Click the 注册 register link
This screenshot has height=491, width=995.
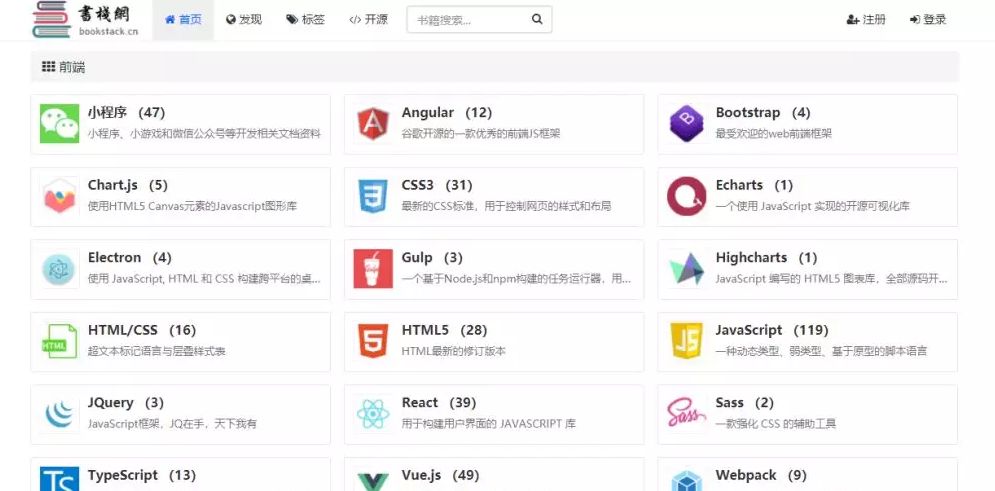click(866, 20)
